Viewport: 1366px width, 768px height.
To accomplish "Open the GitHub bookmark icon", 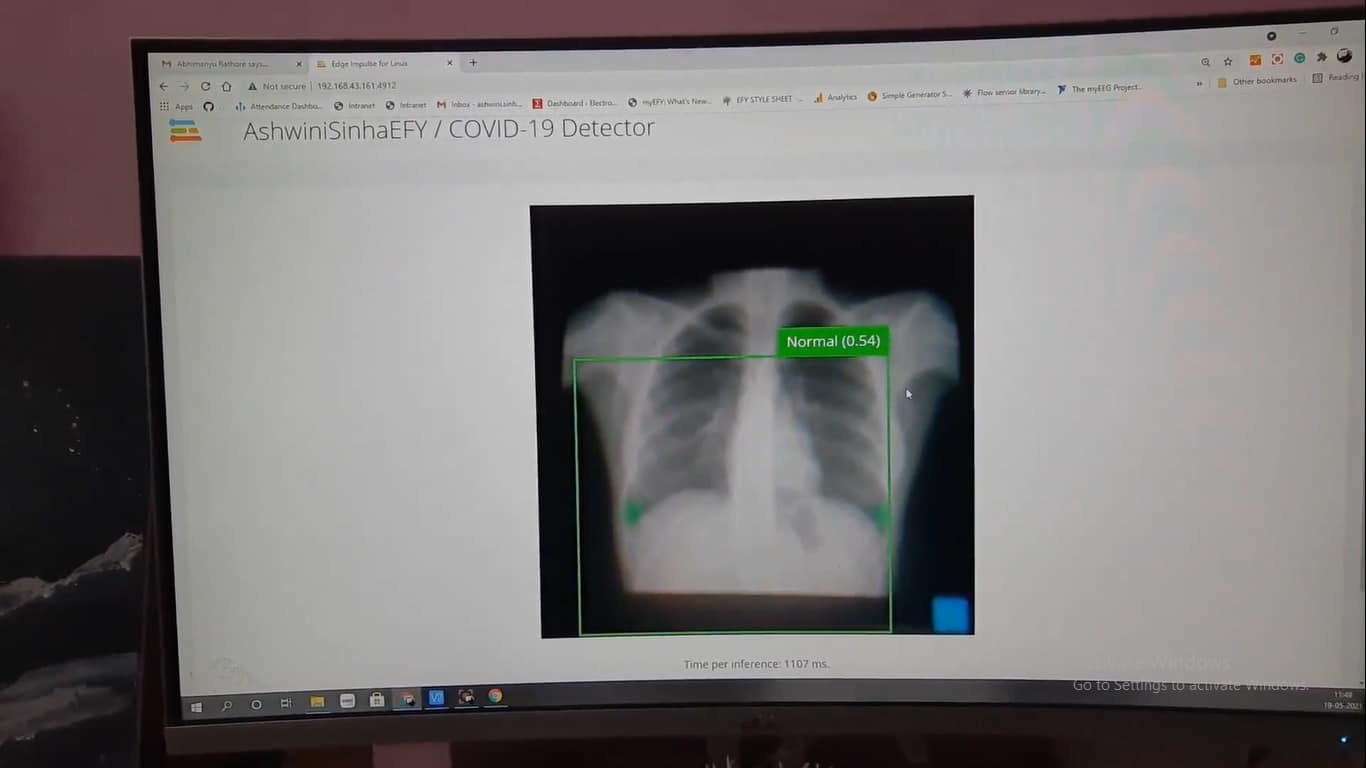I will click(209, 106).
